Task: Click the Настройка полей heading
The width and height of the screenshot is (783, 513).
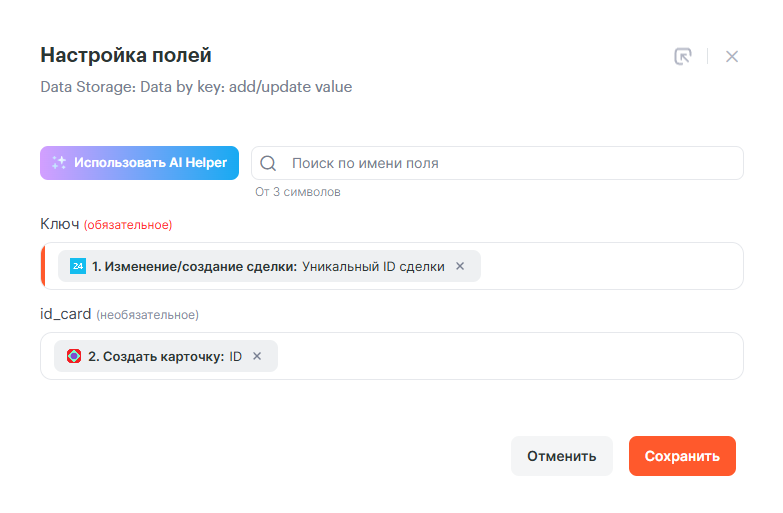Action: (x=126, y=55)
